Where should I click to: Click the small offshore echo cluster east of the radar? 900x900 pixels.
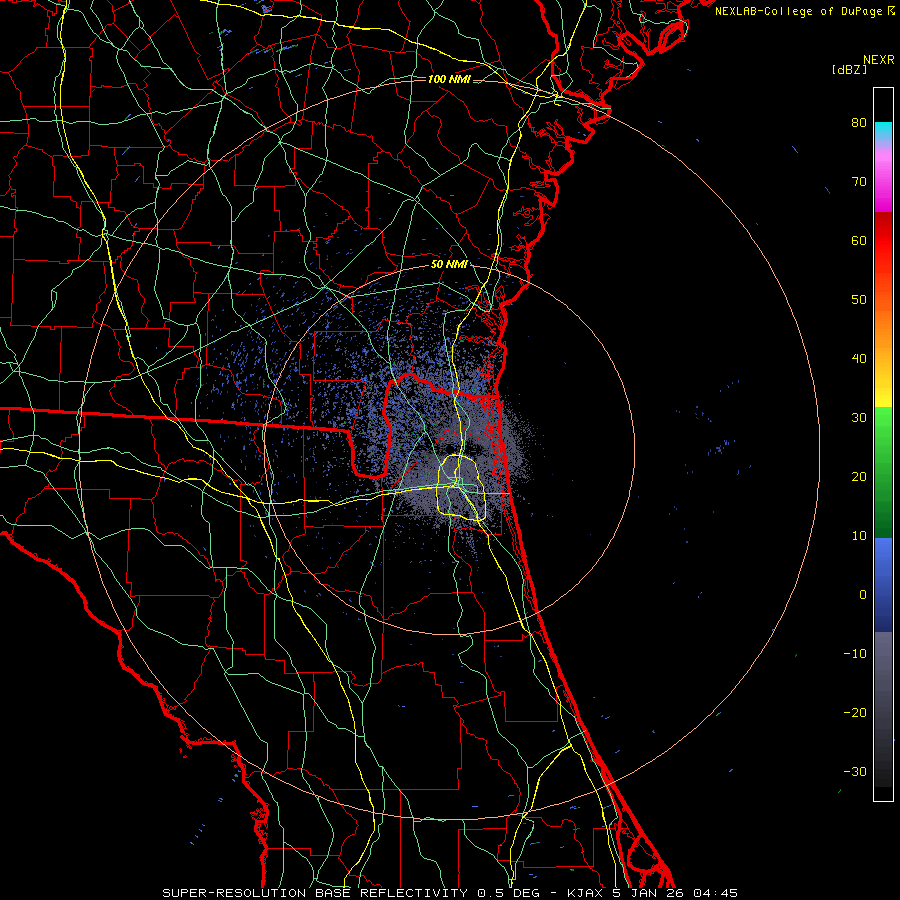click(722, 447)
